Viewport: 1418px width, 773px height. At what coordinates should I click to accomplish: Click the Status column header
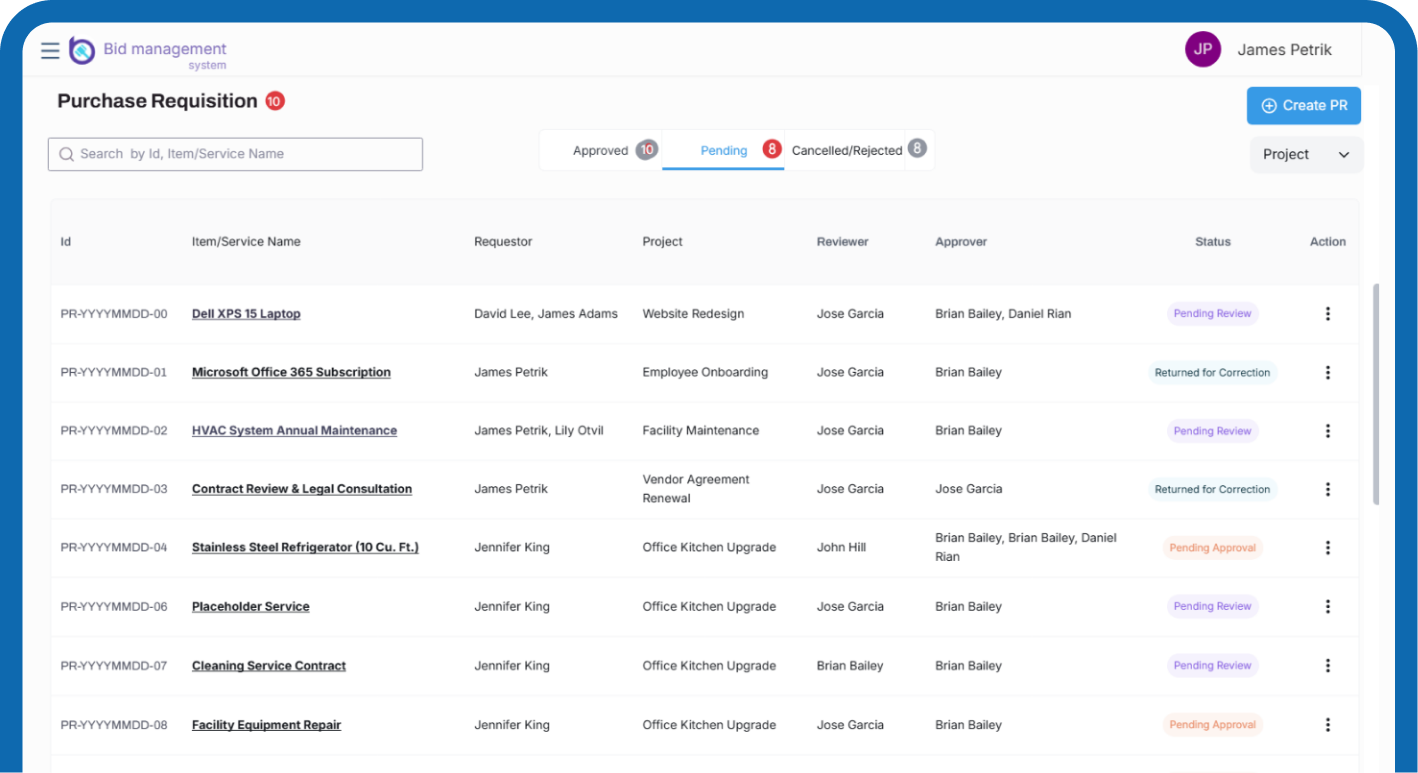[x=1212, y=242]
